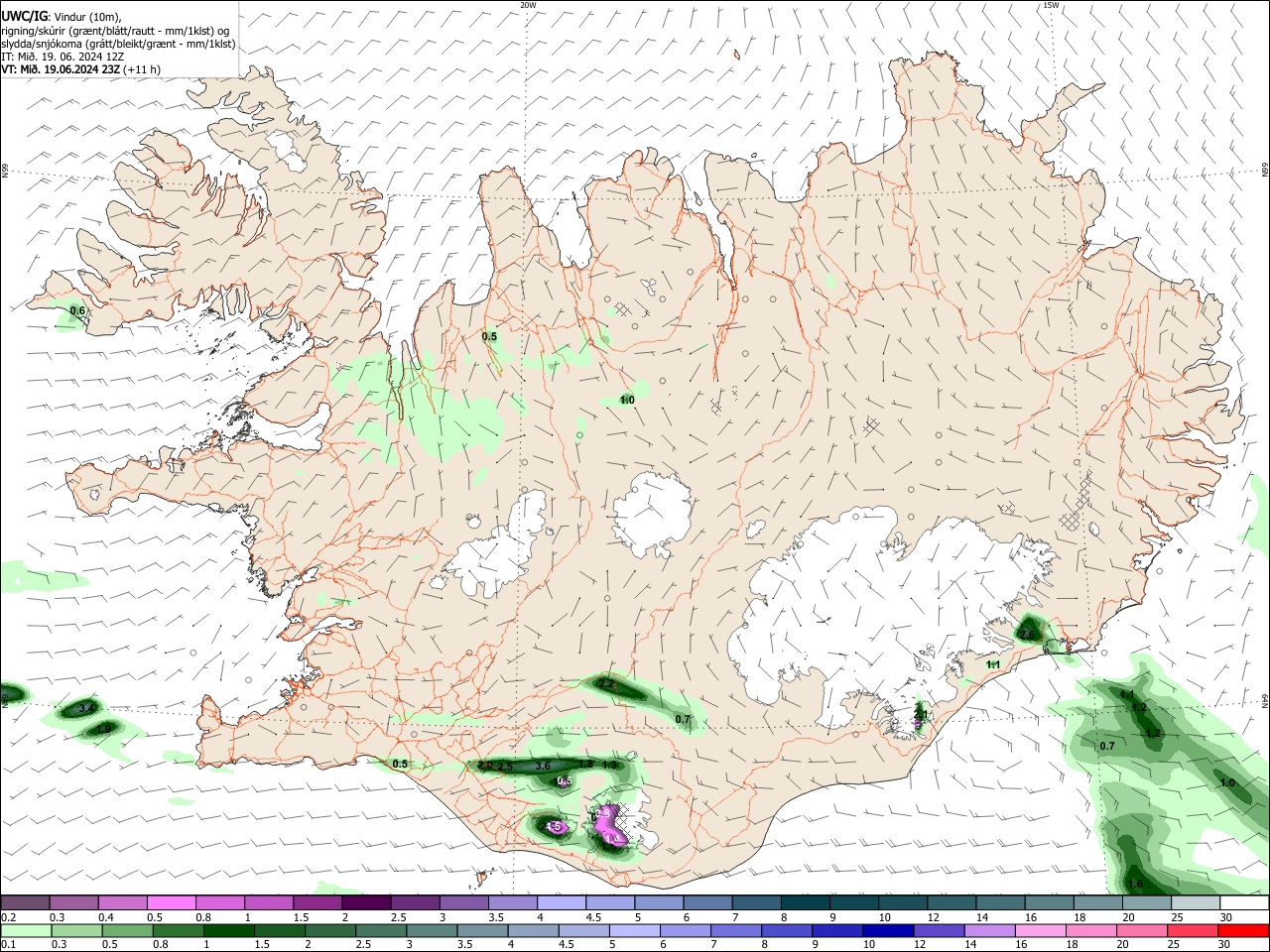Image resolution: width=1270 pixels, height=952 pixels.
Task: Click the '2.6' precipitation value
Action: coord(1027,635)
